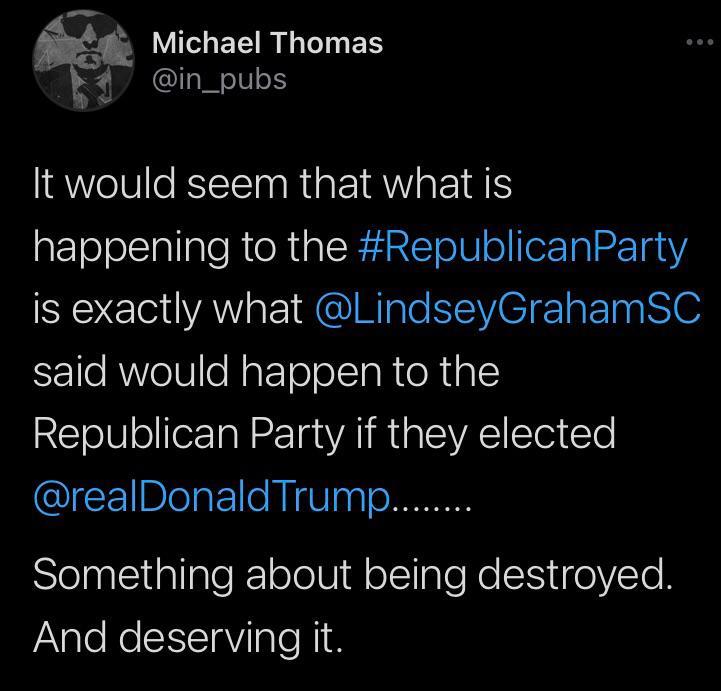Open the Michael Thomas display name
721x691 pixels.
pos(267,43)
